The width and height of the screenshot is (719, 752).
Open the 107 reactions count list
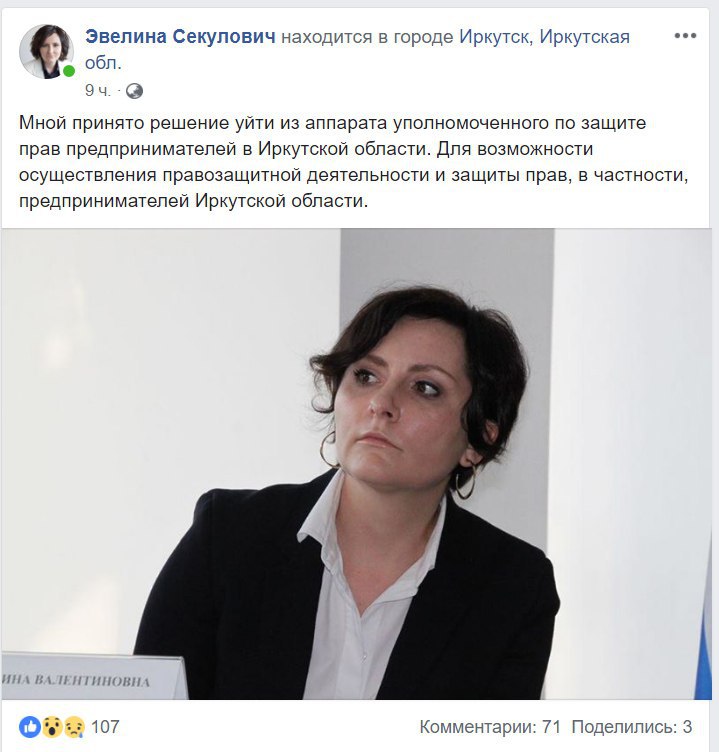coord(105,727)
